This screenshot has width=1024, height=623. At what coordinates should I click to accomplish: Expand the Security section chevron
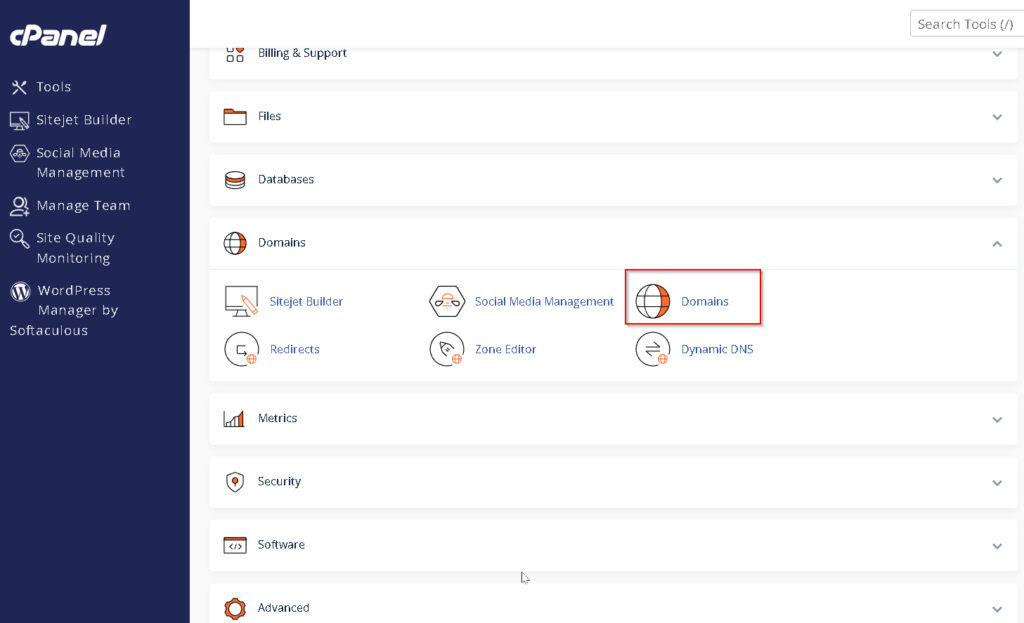click(x=997, y=483)
